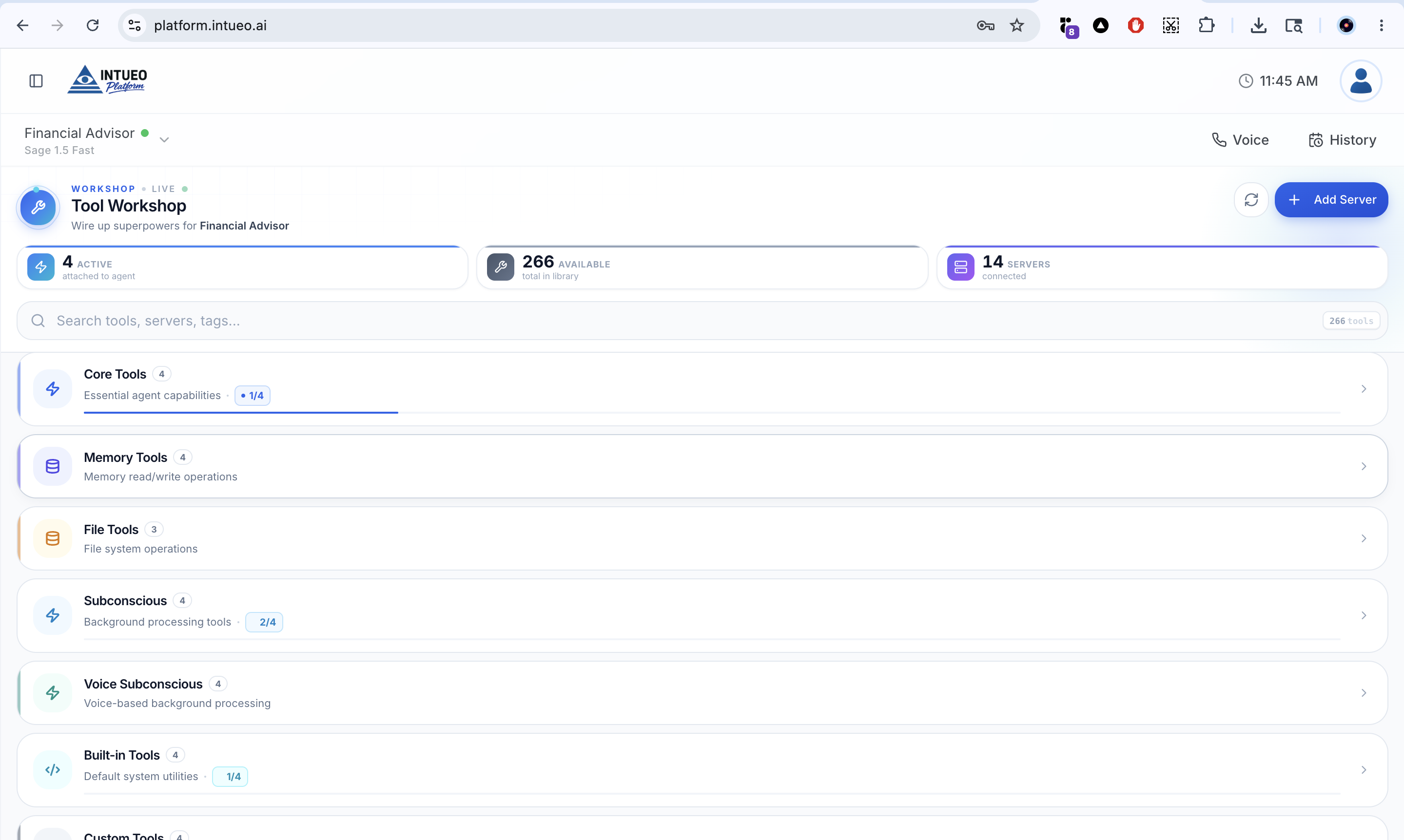Focus the Search tools, servers, tags field
This screenshot has width=1404, height=840.
pos(702,321)
